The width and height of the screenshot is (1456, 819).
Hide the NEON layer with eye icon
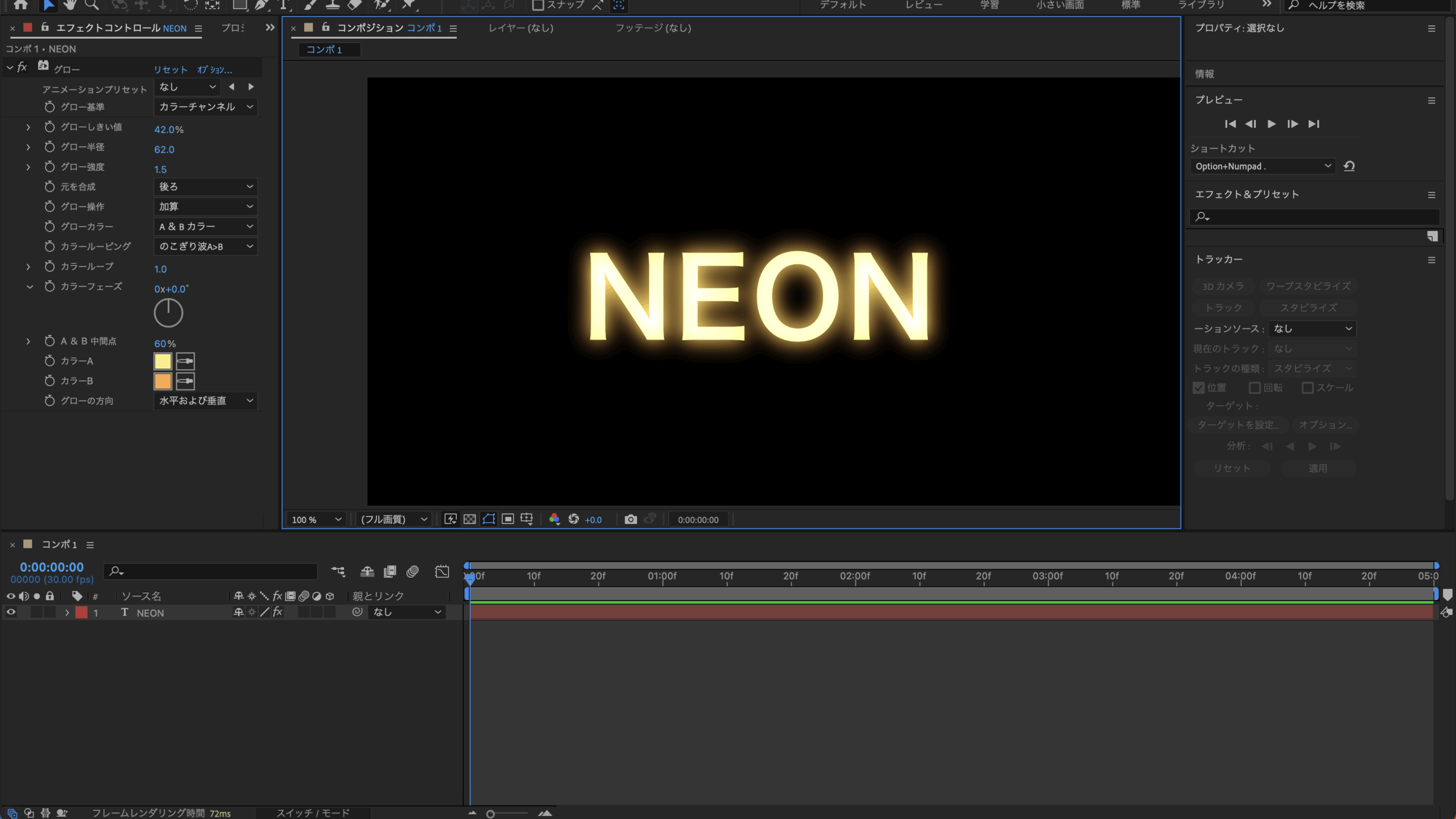[11, 613]
